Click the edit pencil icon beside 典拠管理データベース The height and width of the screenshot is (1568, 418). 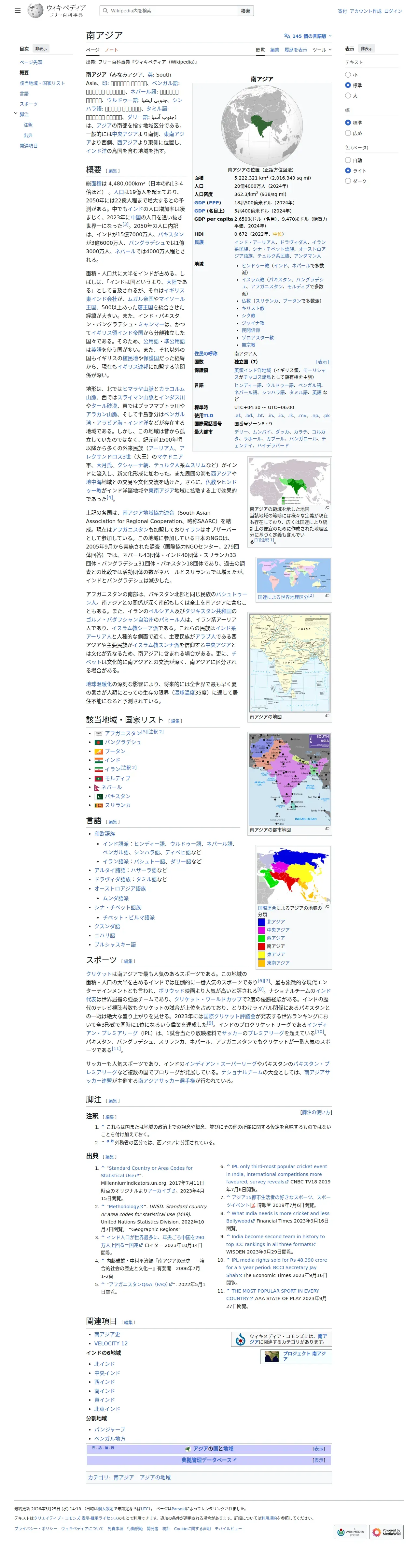click(235, 1460)
